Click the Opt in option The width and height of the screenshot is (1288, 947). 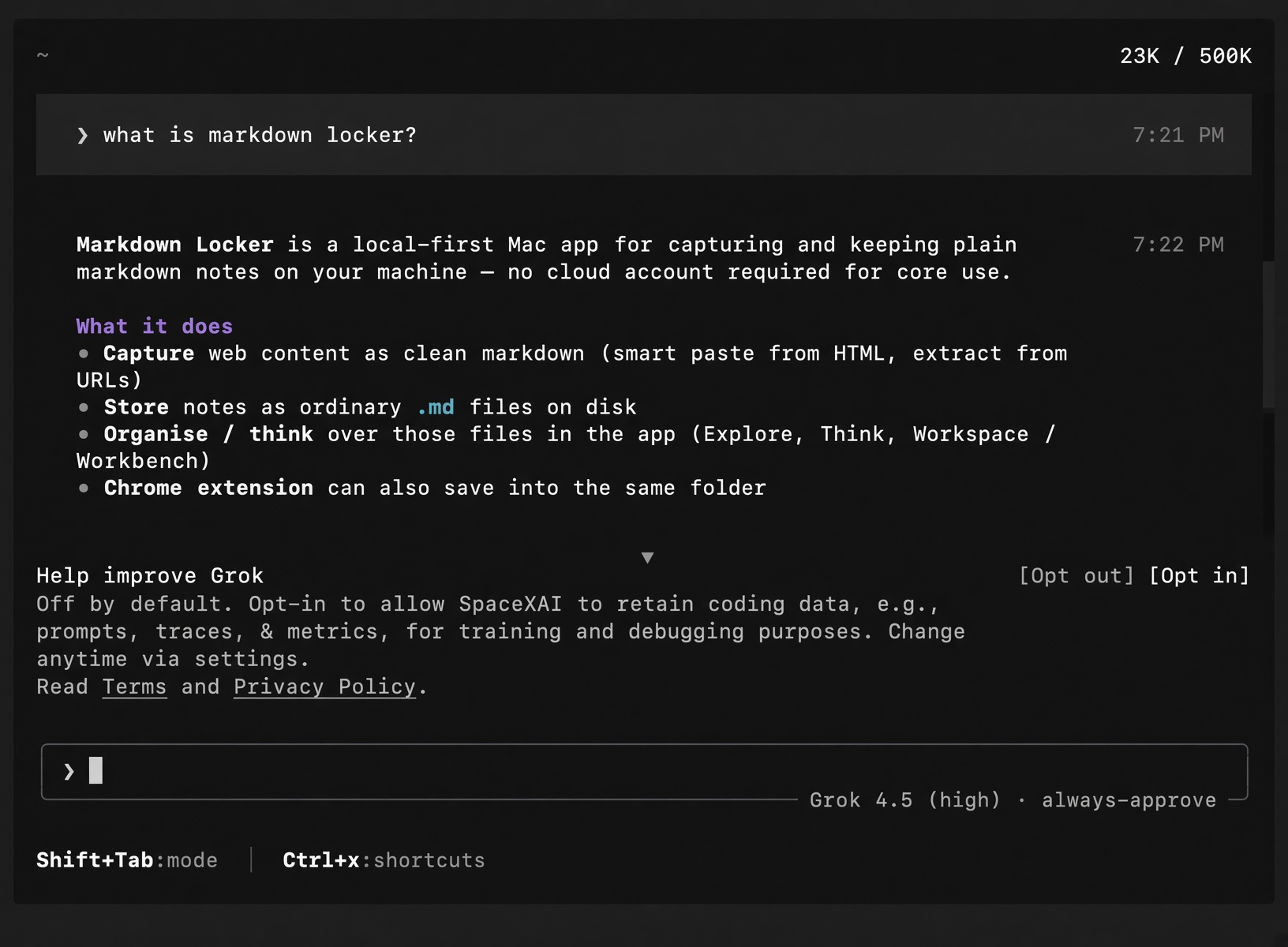pos(1200,576)
